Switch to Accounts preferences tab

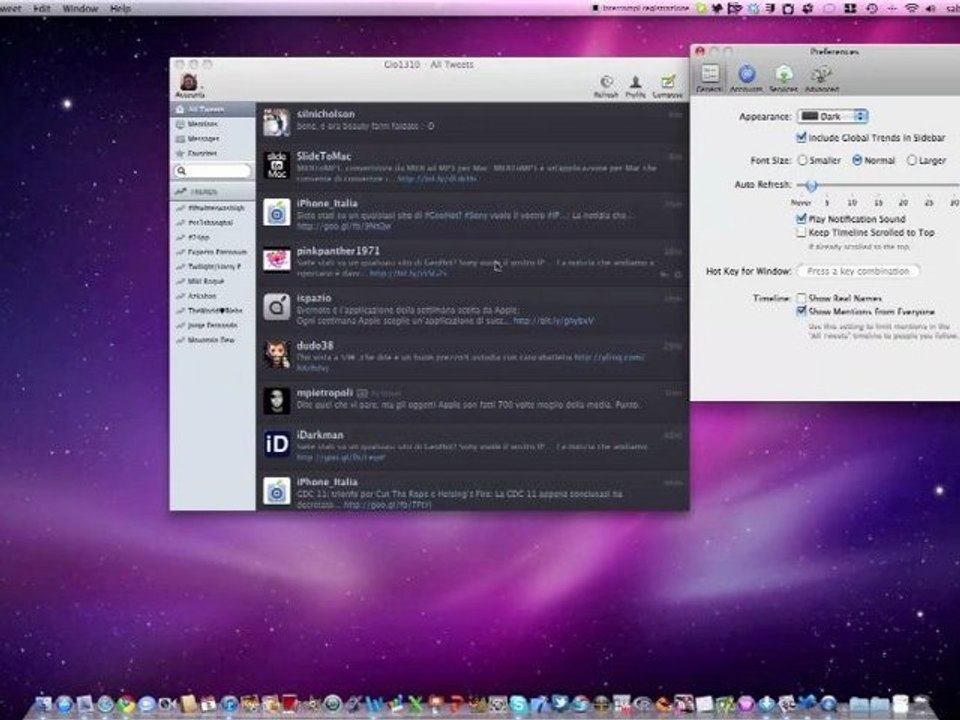point(746,78)
